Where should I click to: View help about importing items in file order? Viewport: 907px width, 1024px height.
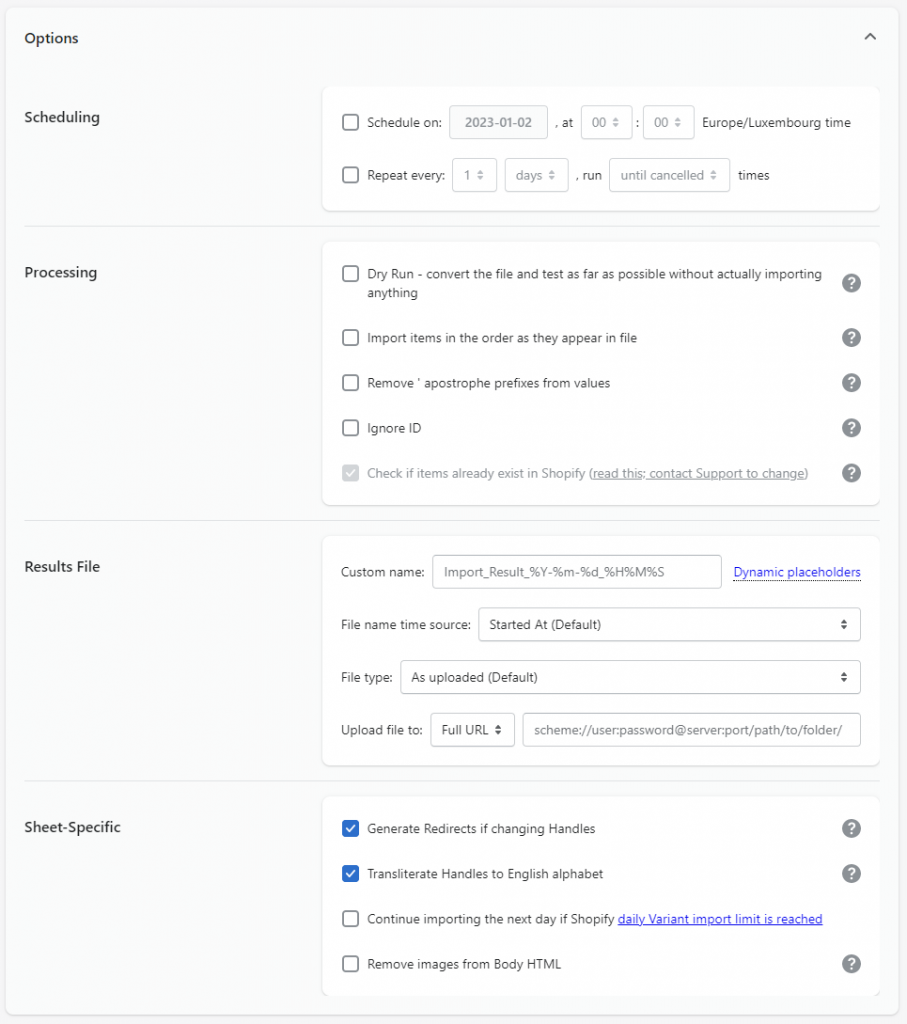click(851, 338)
